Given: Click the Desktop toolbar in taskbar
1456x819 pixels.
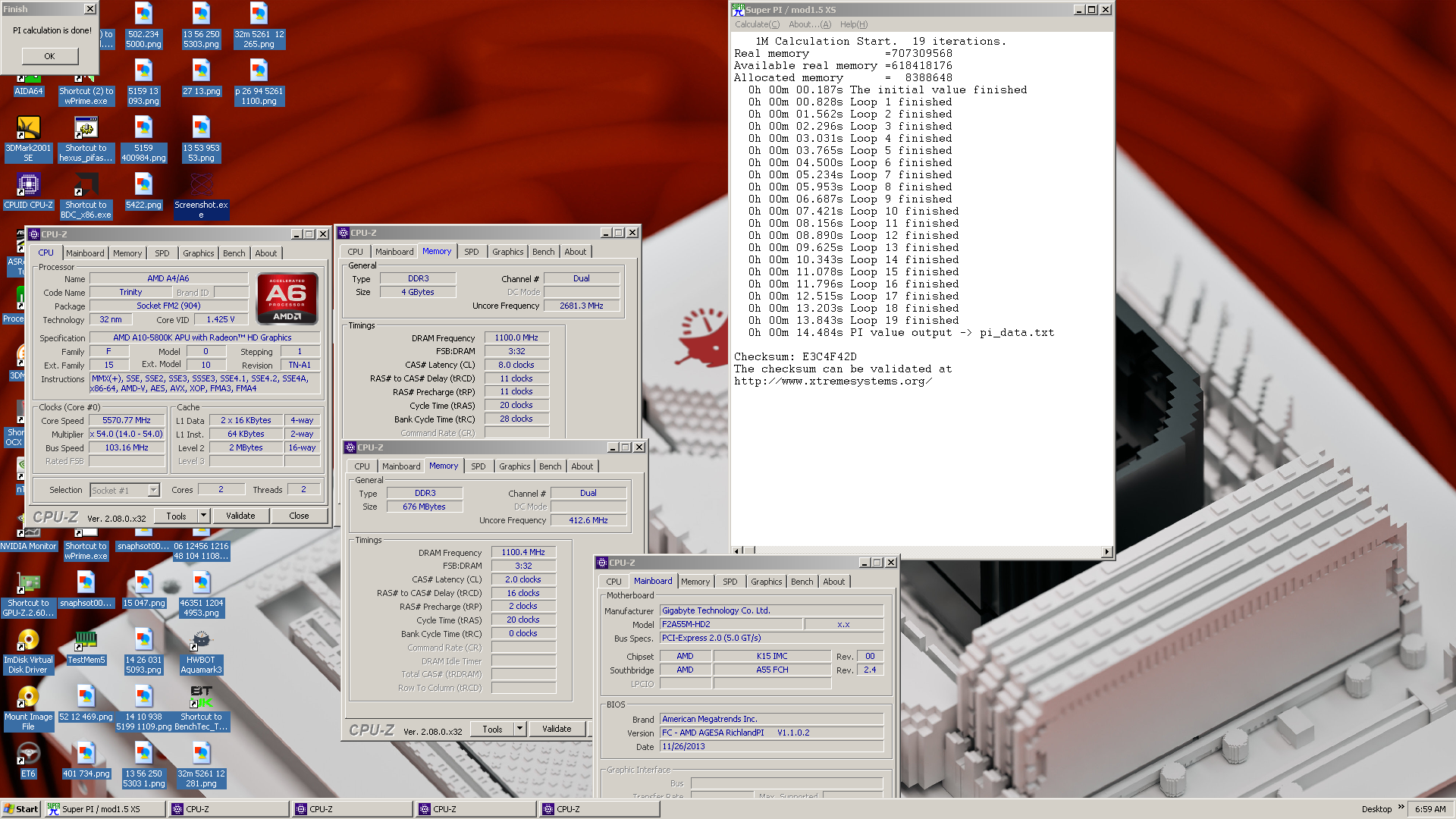Looking at the screenshot, I should click(1376, 809).
